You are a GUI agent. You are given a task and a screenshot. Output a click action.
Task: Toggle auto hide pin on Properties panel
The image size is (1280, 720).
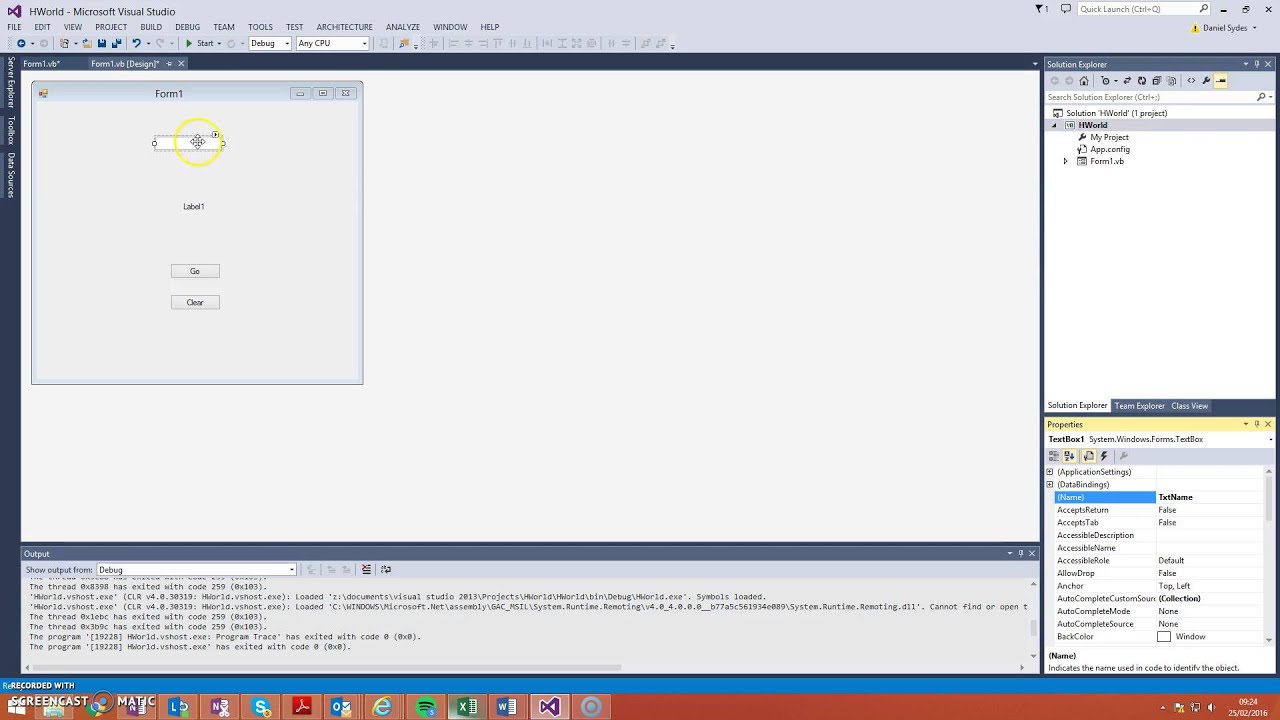point(1257,424)
